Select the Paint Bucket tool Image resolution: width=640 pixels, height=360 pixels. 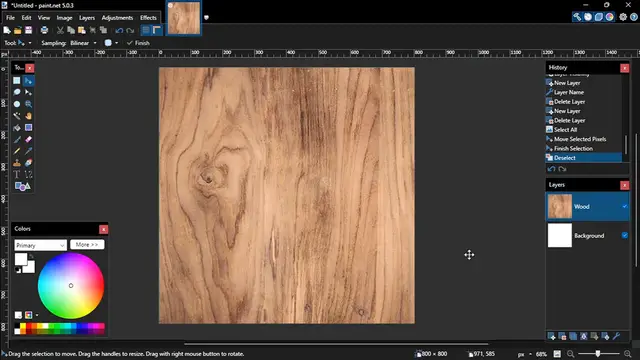point(17,128)
